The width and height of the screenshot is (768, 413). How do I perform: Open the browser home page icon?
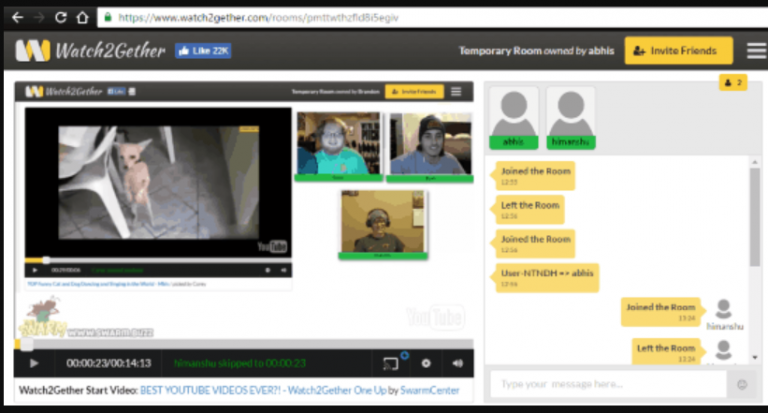point(82,18)
